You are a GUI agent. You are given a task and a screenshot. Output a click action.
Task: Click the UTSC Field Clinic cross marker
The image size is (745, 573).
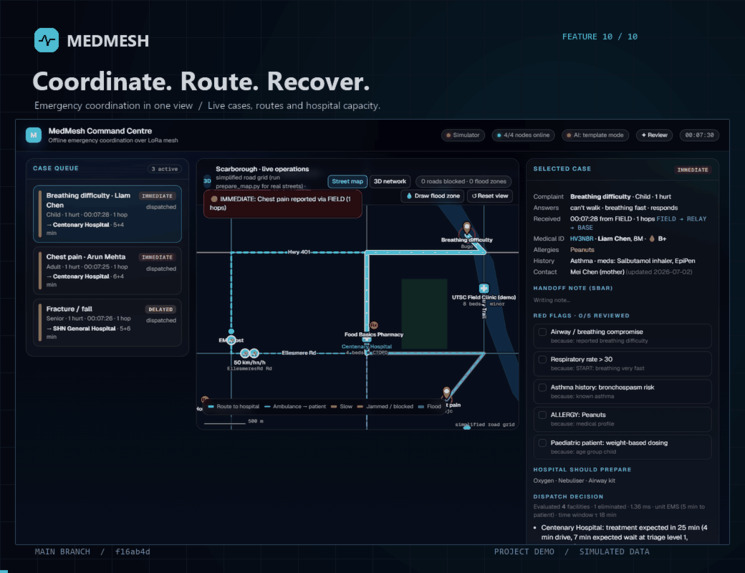(x=484, y=288)
